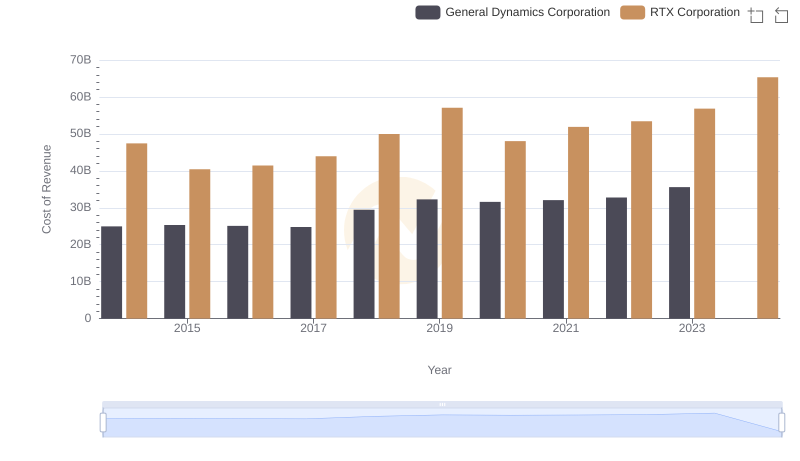The image size is (800, 461).
Task: Select the RTX bar for 2022
Action: (641, 220)
